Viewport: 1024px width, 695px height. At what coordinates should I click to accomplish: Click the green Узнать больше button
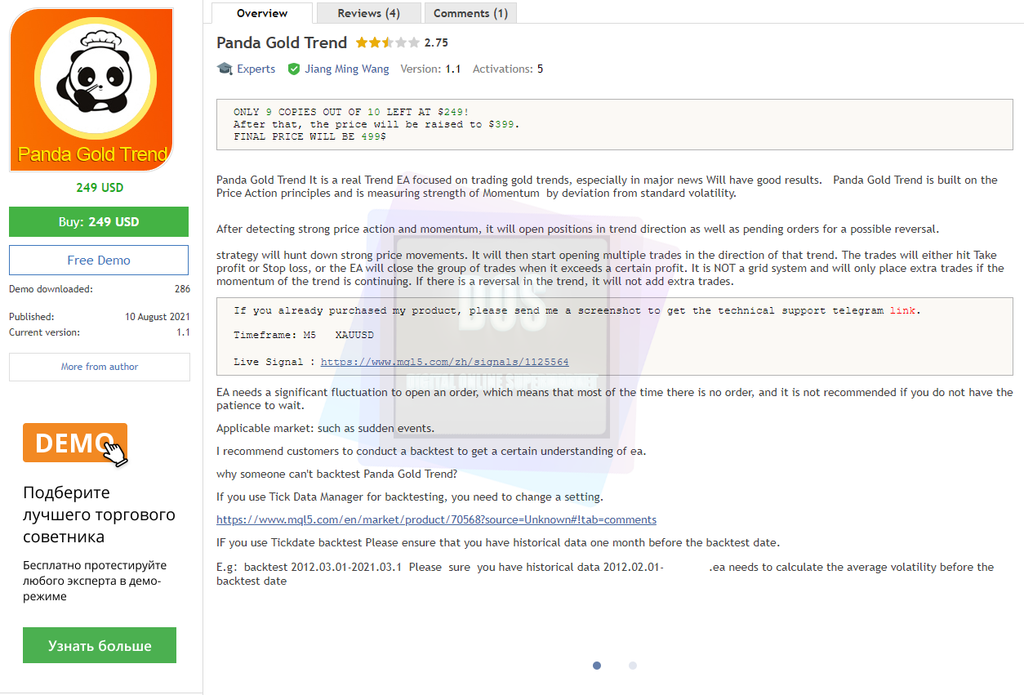pos(99,645)
